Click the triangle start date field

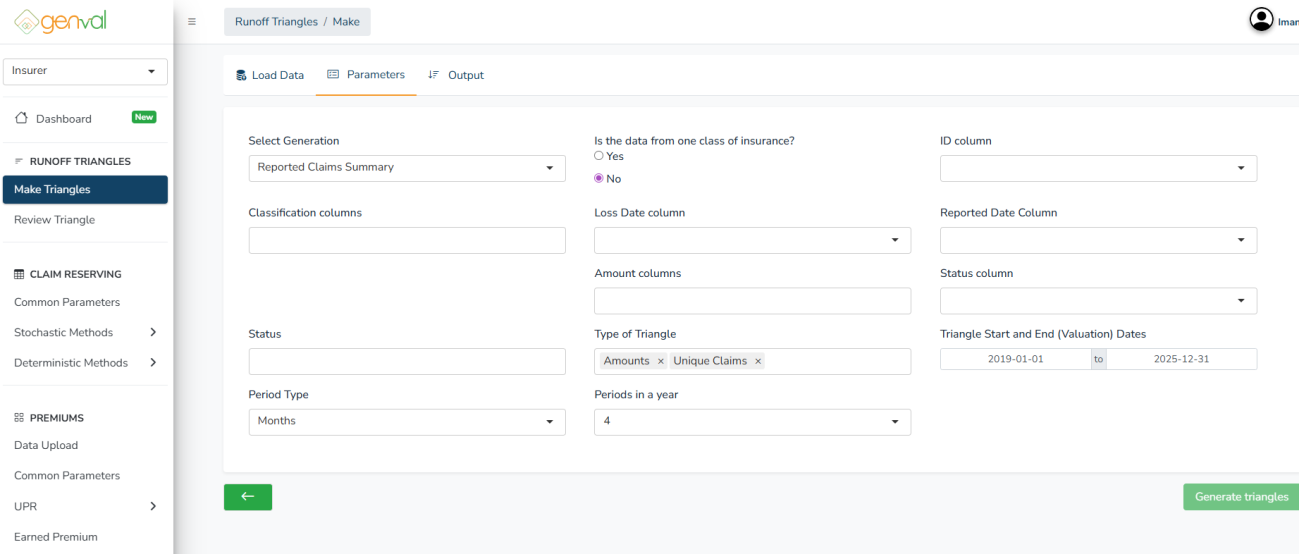pyautogui.click(x=1015, y=359)
